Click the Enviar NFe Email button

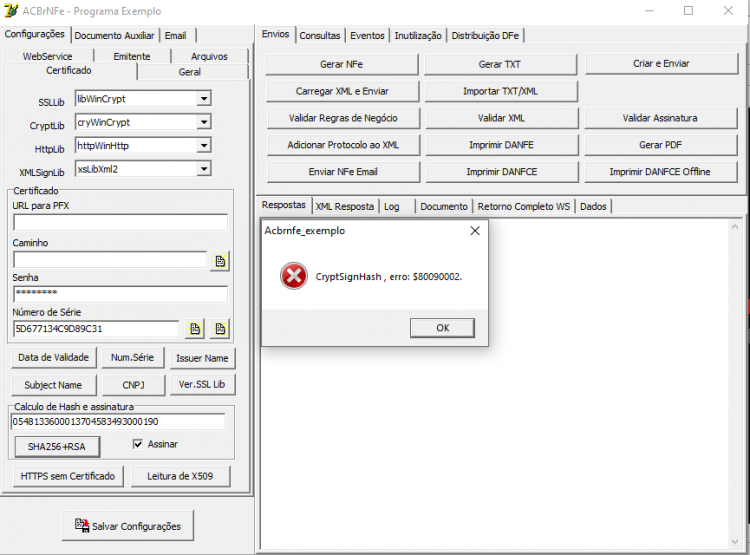pyautogui.click(x=343, y=171)
